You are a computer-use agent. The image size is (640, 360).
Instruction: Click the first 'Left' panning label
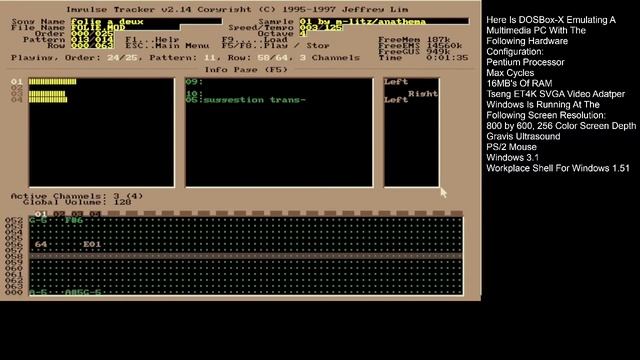(x=396, y=82)
